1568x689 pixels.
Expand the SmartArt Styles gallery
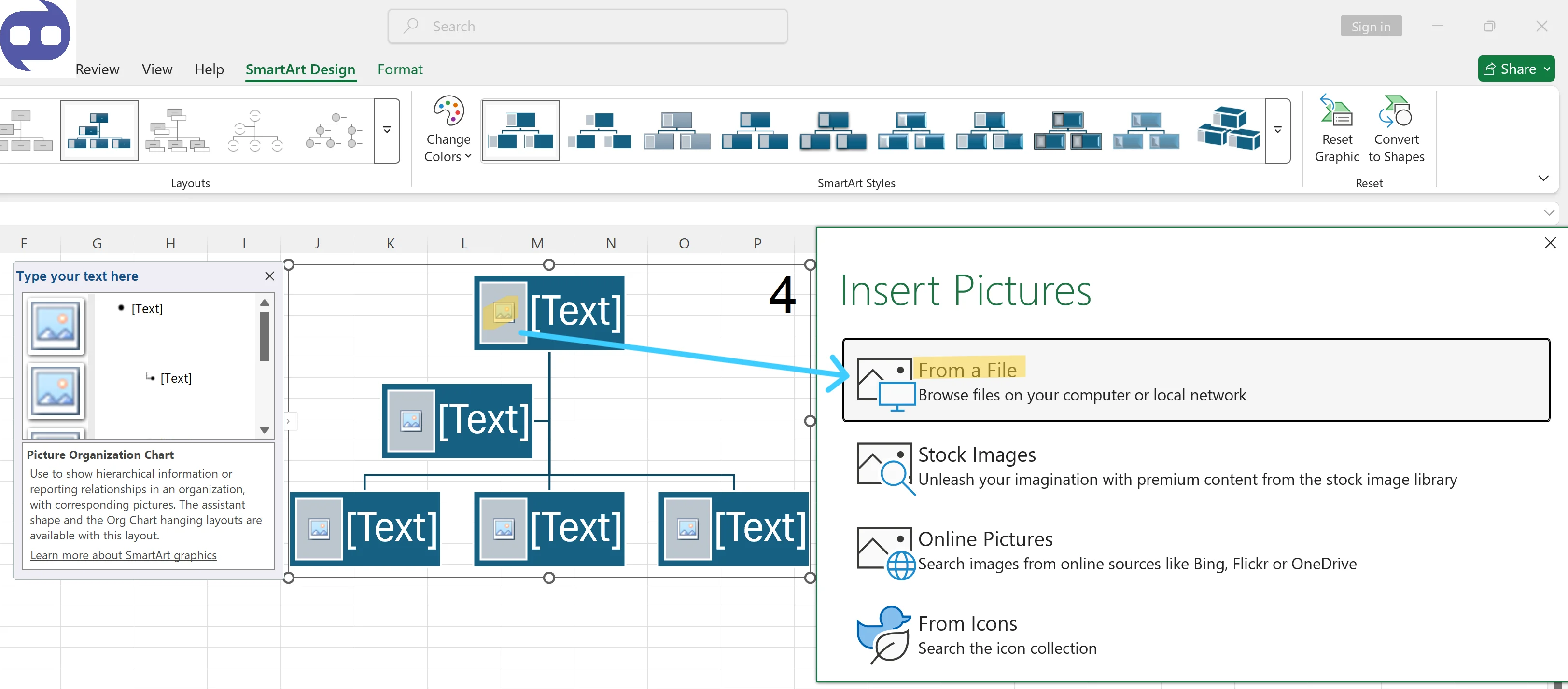pyautogui.click(x=1278, y=130)
